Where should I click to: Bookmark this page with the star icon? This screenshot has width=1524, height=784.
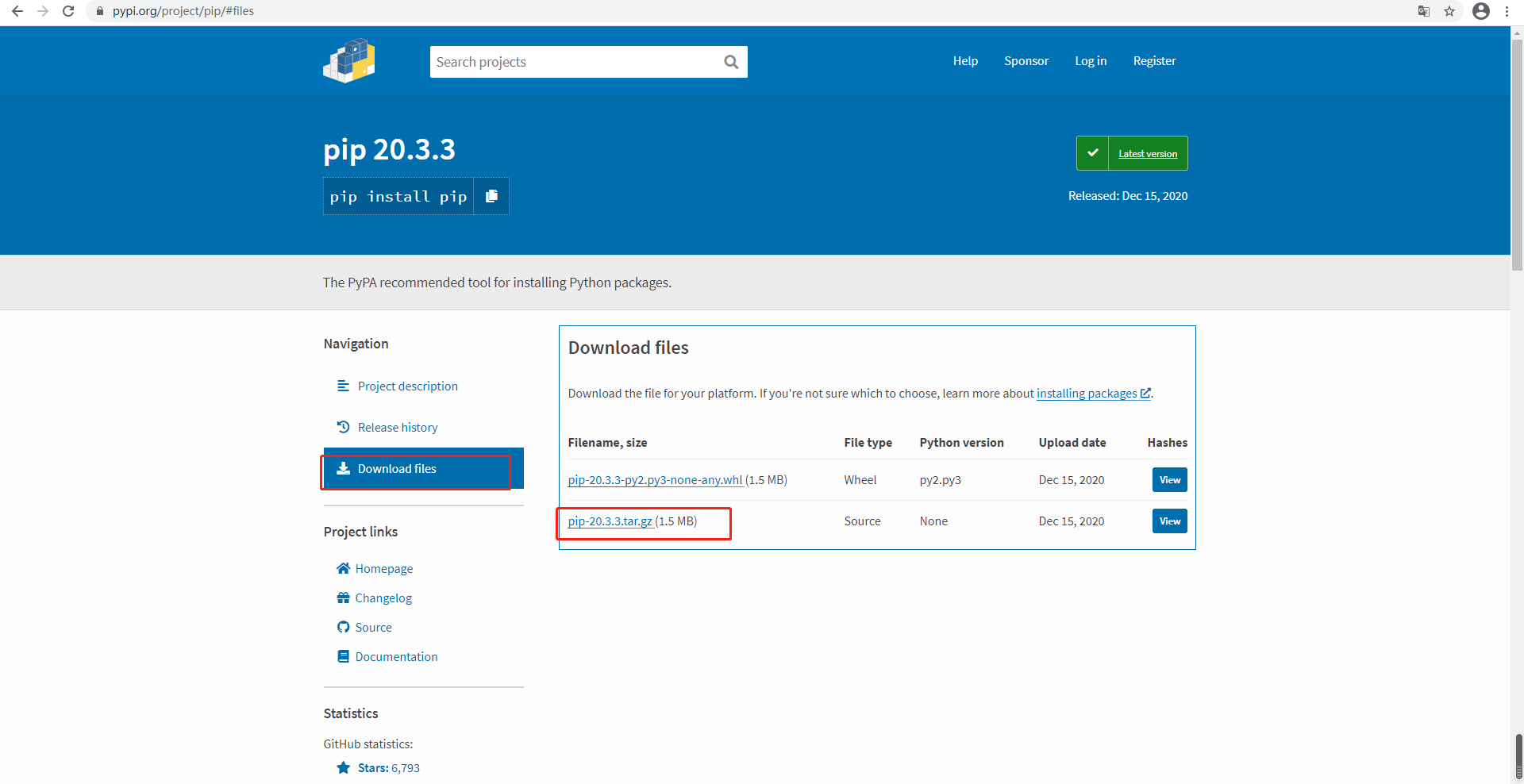pyautogui.click(x=1449, y=11)
